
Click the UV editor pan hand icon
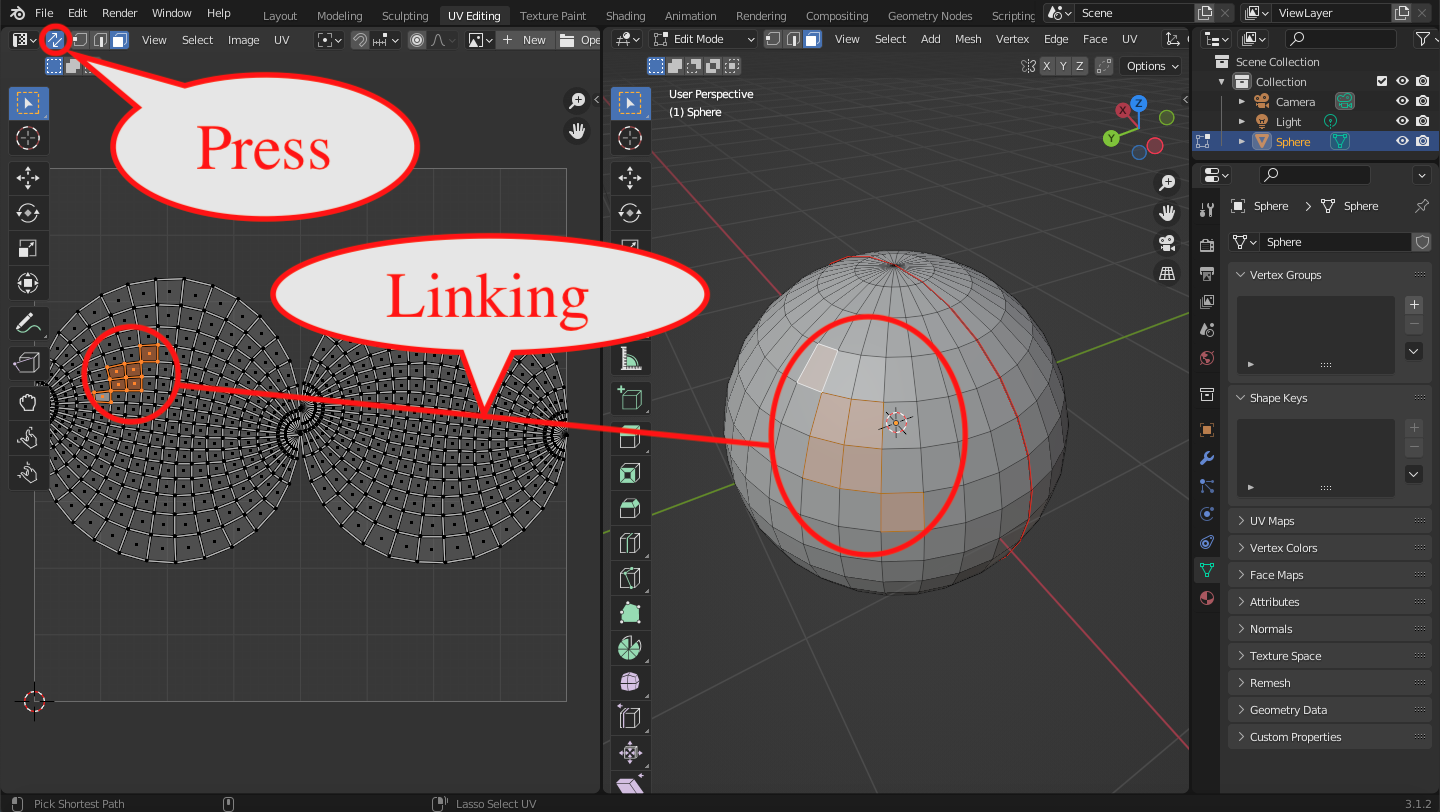(577, 130)
